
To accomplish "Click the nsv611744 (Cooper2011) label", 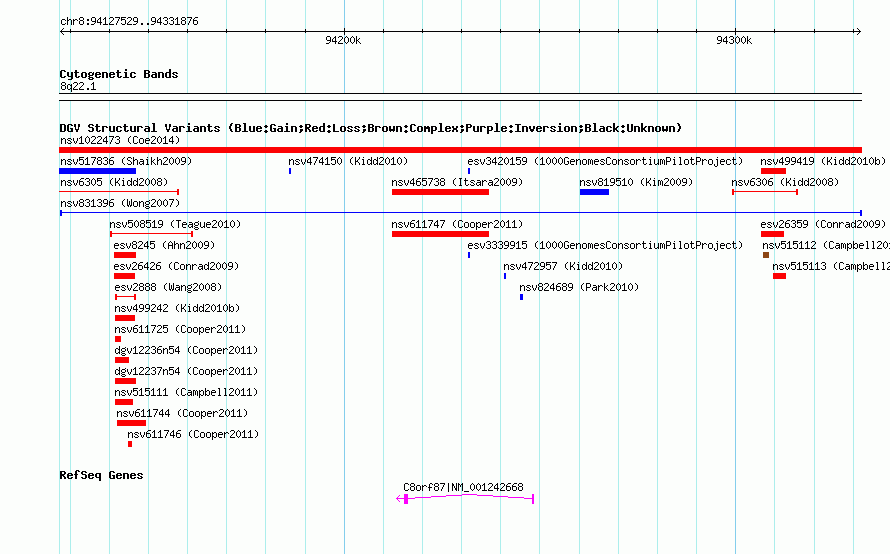I will [182, 413].
